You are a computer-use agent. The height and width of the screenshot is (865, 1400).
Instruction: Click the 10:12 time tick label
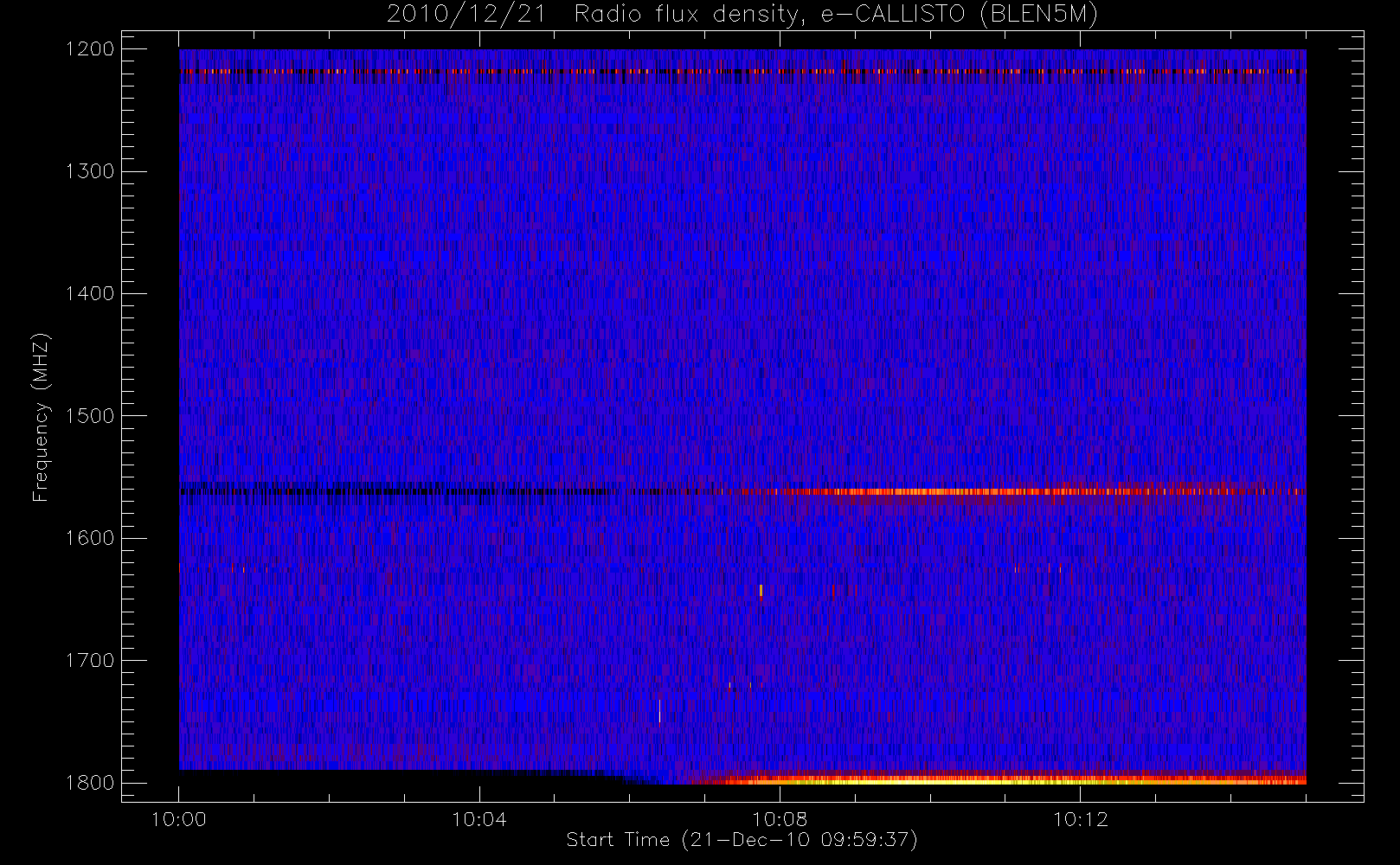(x=1080, y=819)
